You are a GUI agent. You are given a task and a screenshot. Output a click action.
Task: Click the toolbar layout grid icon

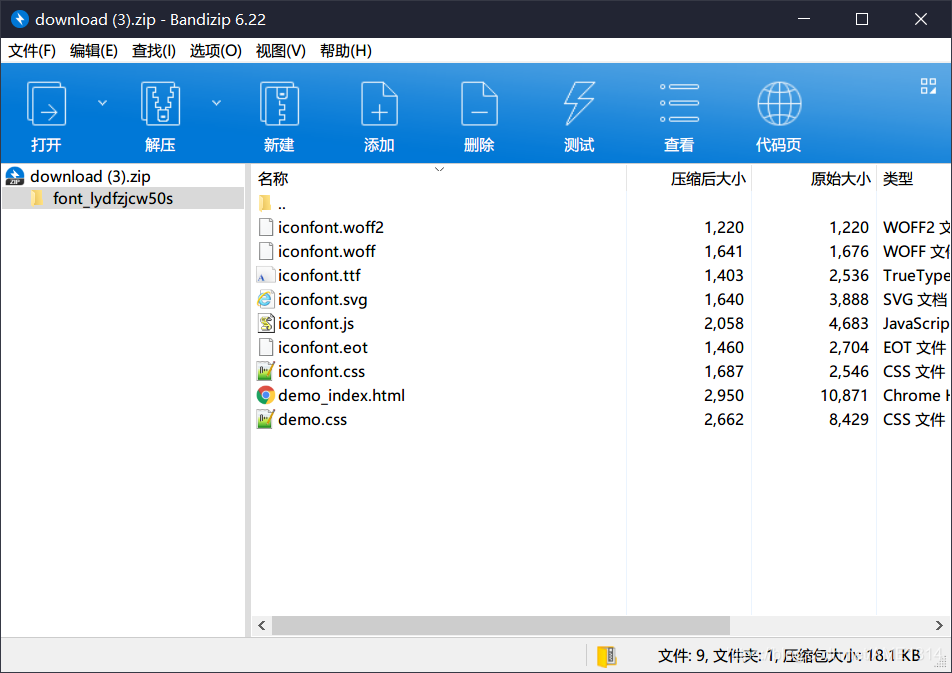tap(928, 86)
